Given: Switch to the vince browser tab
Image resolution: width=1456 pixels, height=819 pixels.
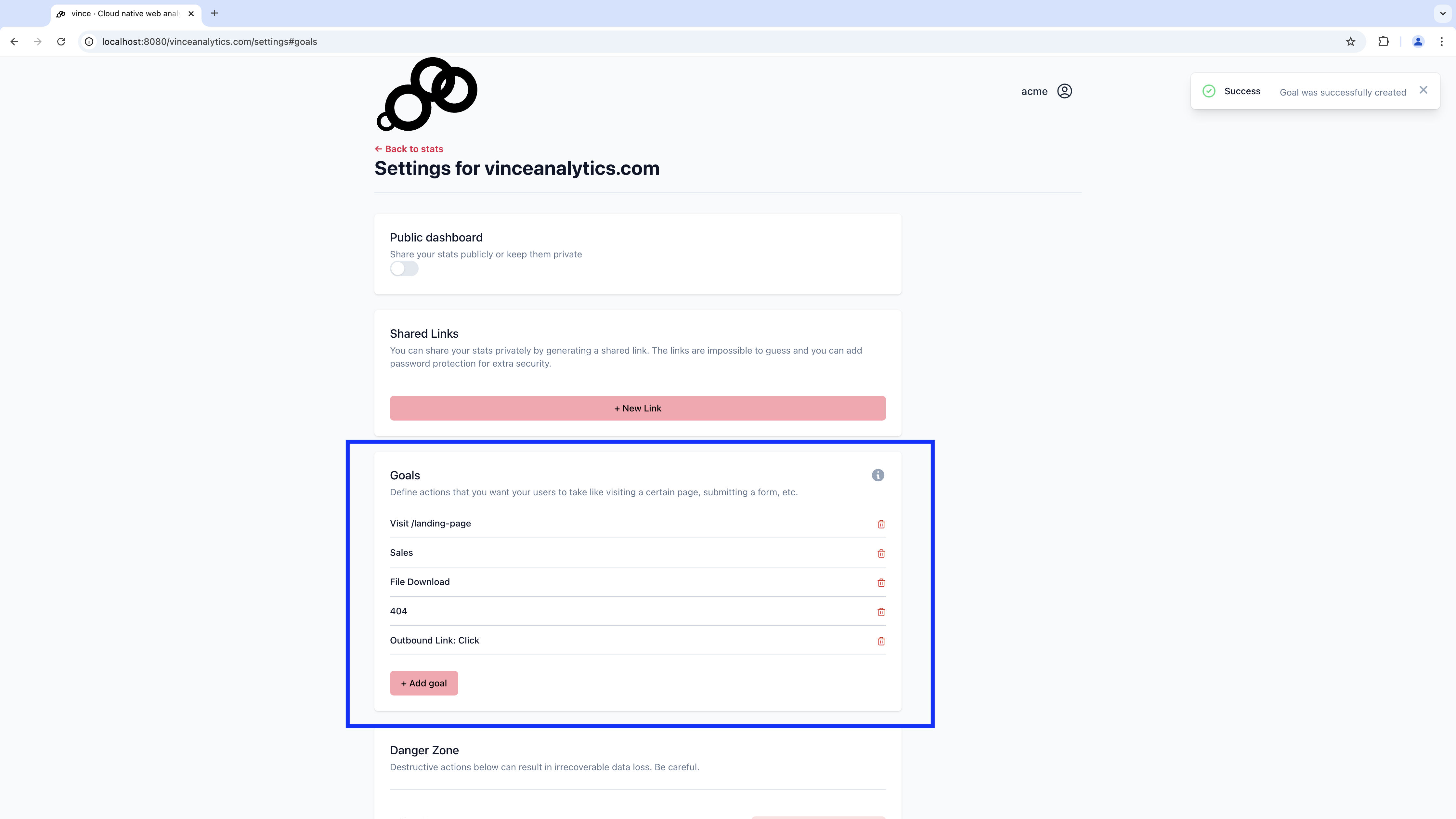Looking at the screenshot, I should pyautogui.click(x=119, y=14).
